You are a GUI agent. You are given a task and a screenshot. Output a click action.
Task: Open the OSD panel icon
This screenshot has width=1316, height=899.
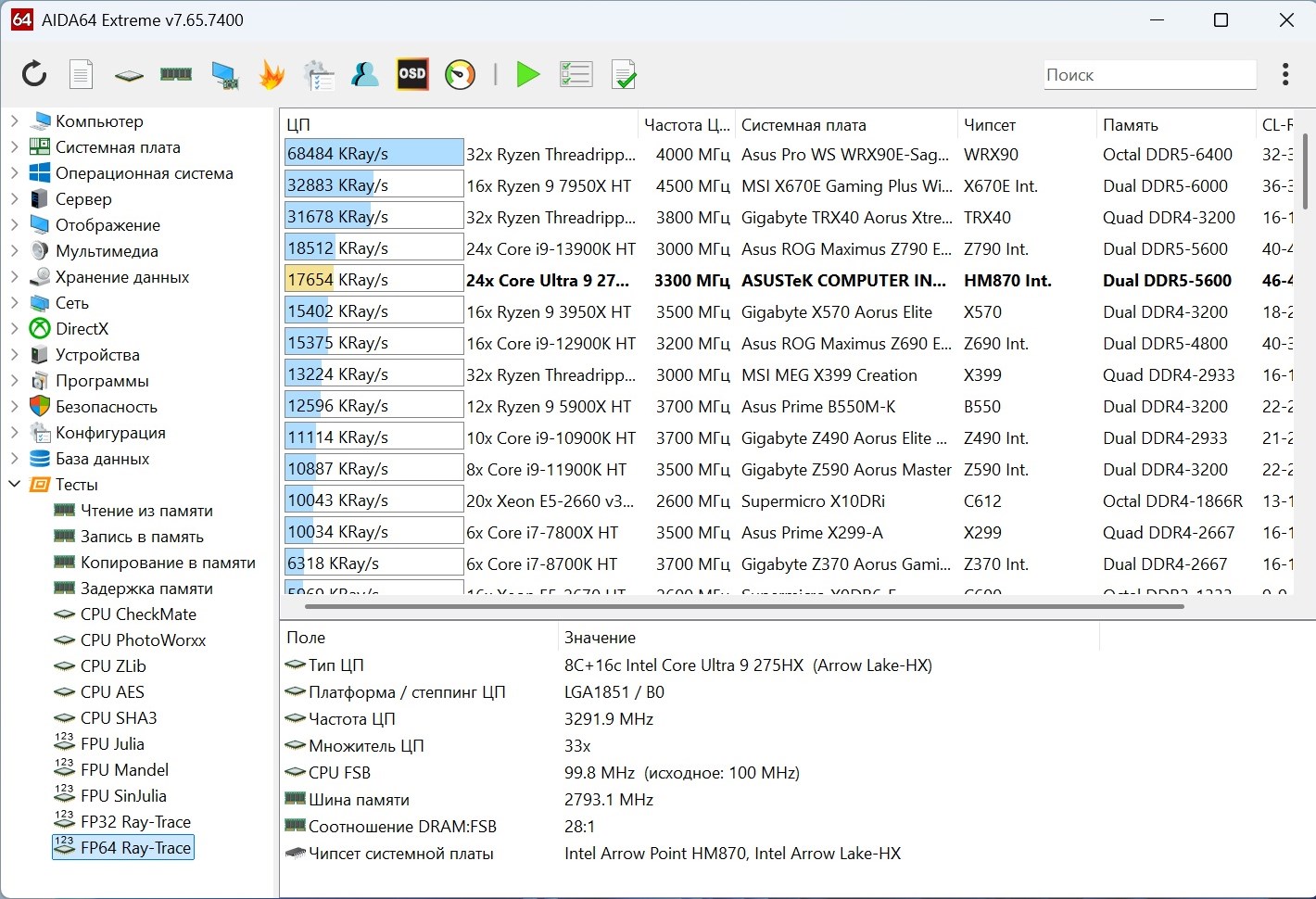(411, 74)
